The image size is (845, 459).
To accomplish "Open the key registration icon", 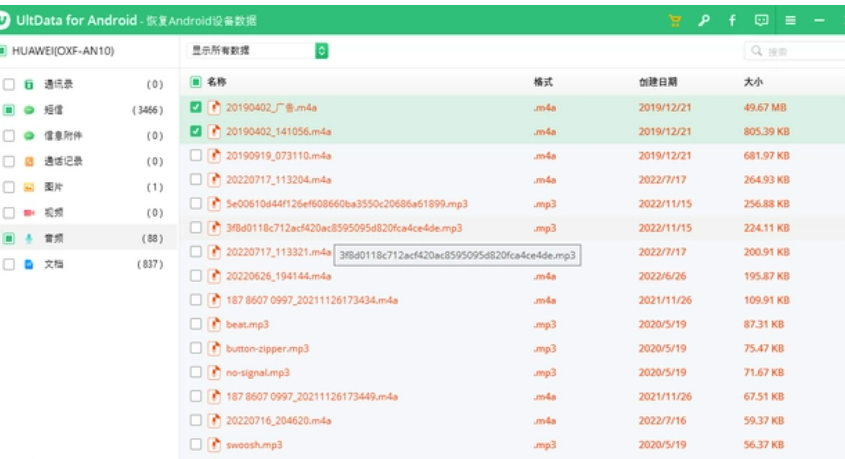I will (x=703, y=20).
